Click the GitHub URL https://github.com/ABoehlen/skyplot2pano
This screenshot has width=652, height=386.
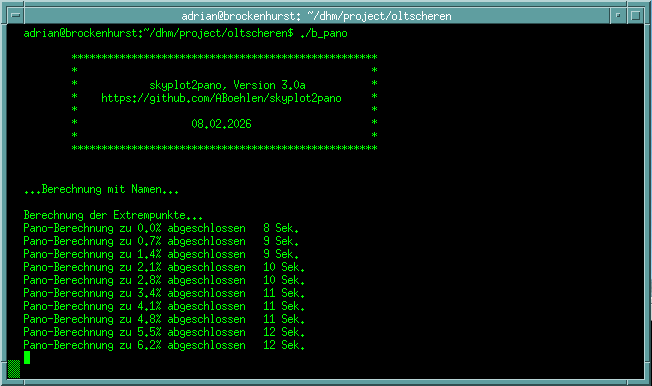[221, 98]
